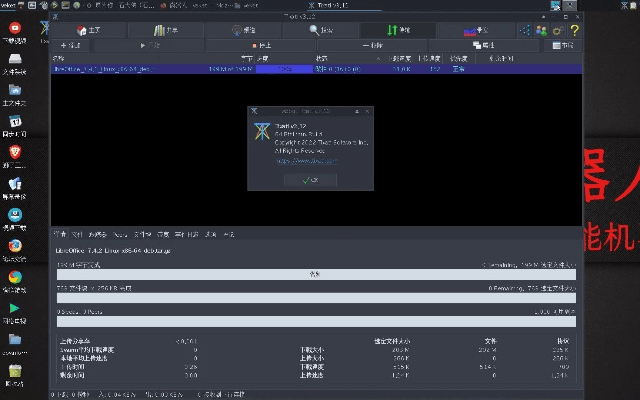Open the Home view in Tixati toolbar
This screenshot has width=640, height=400.
pyautogui.click(x=88, y=31)
